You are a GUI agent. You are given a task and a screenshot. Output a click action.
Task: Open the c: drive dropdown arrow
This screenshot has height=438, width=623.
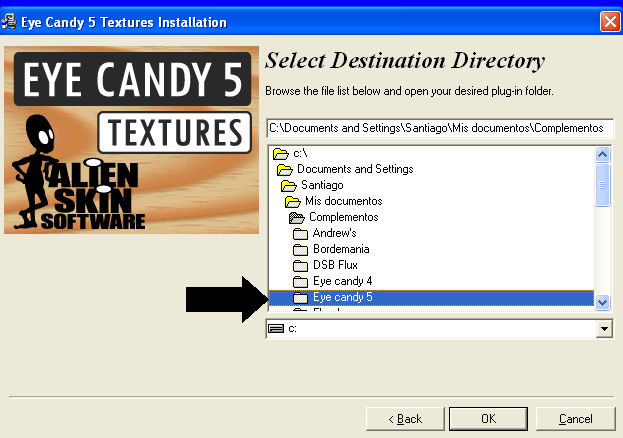[603, 329]
